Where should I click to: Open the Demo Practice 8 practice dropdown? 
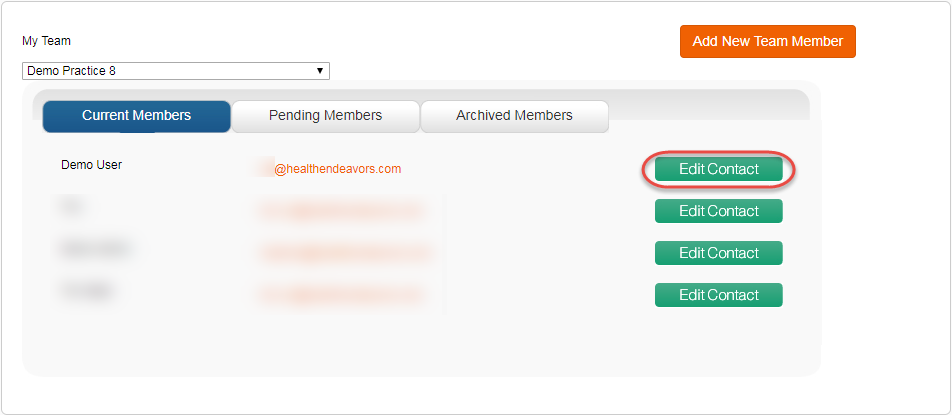pyautogui.click(x=175, y=71)
